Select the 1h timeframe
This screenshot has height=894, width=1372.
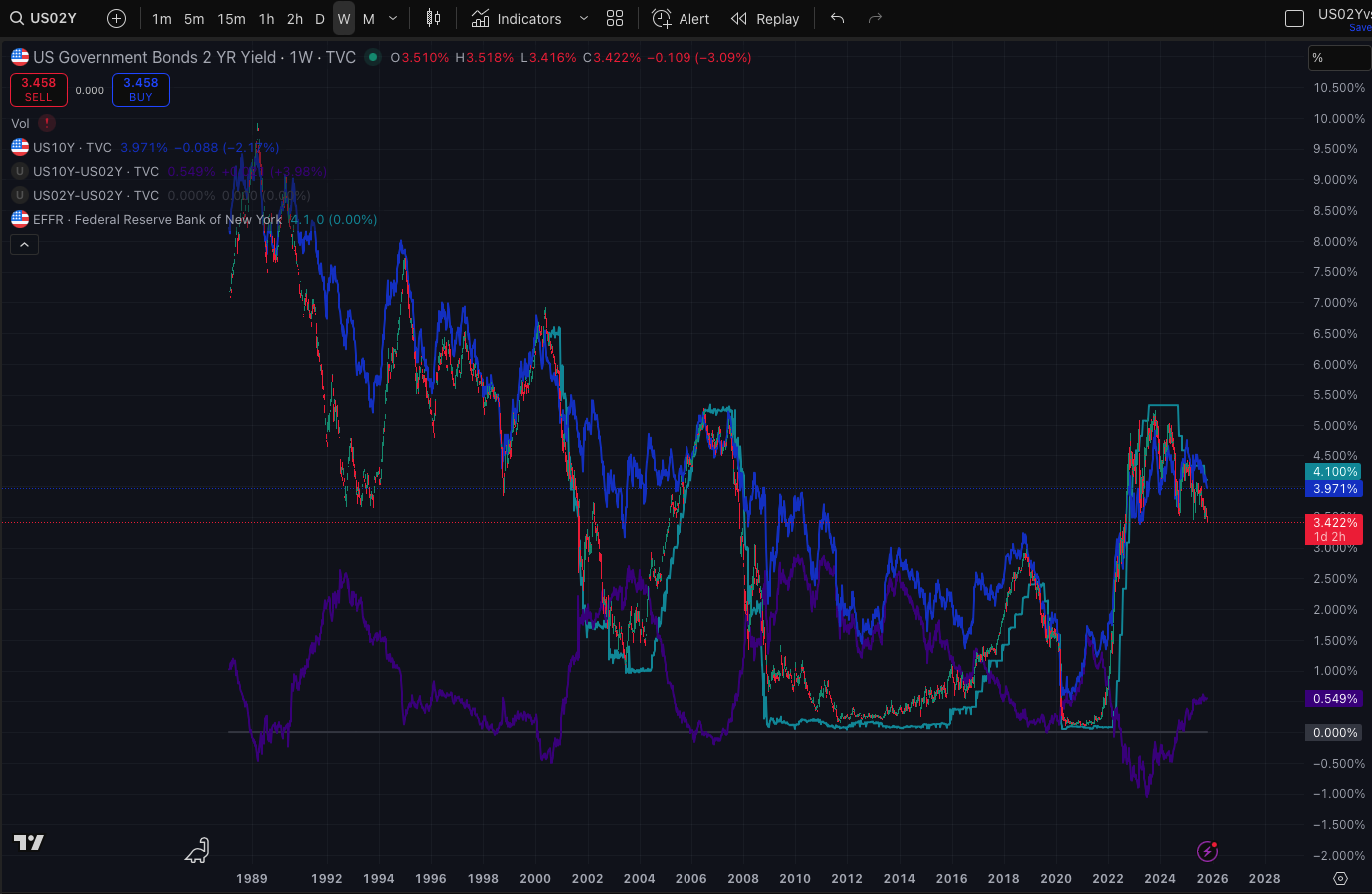(266, 18)
